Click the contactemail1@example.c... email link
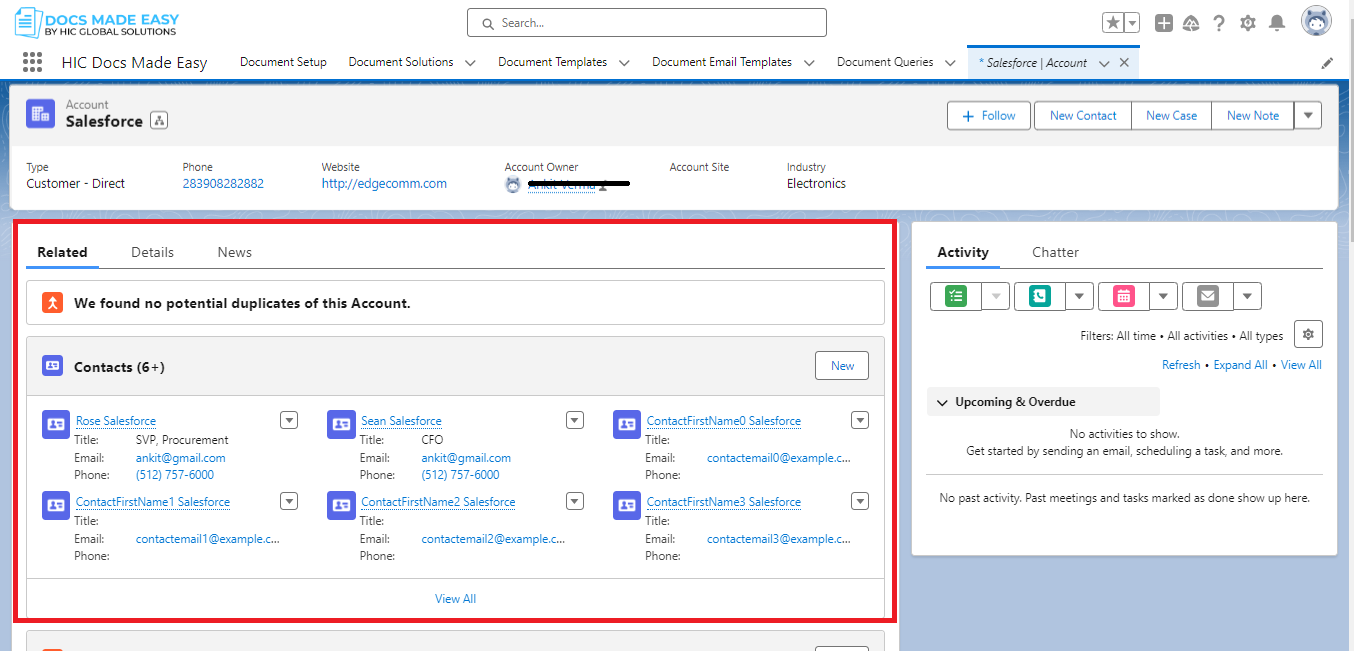Screen dimensions: 1354x651 [x=208, y=538]
